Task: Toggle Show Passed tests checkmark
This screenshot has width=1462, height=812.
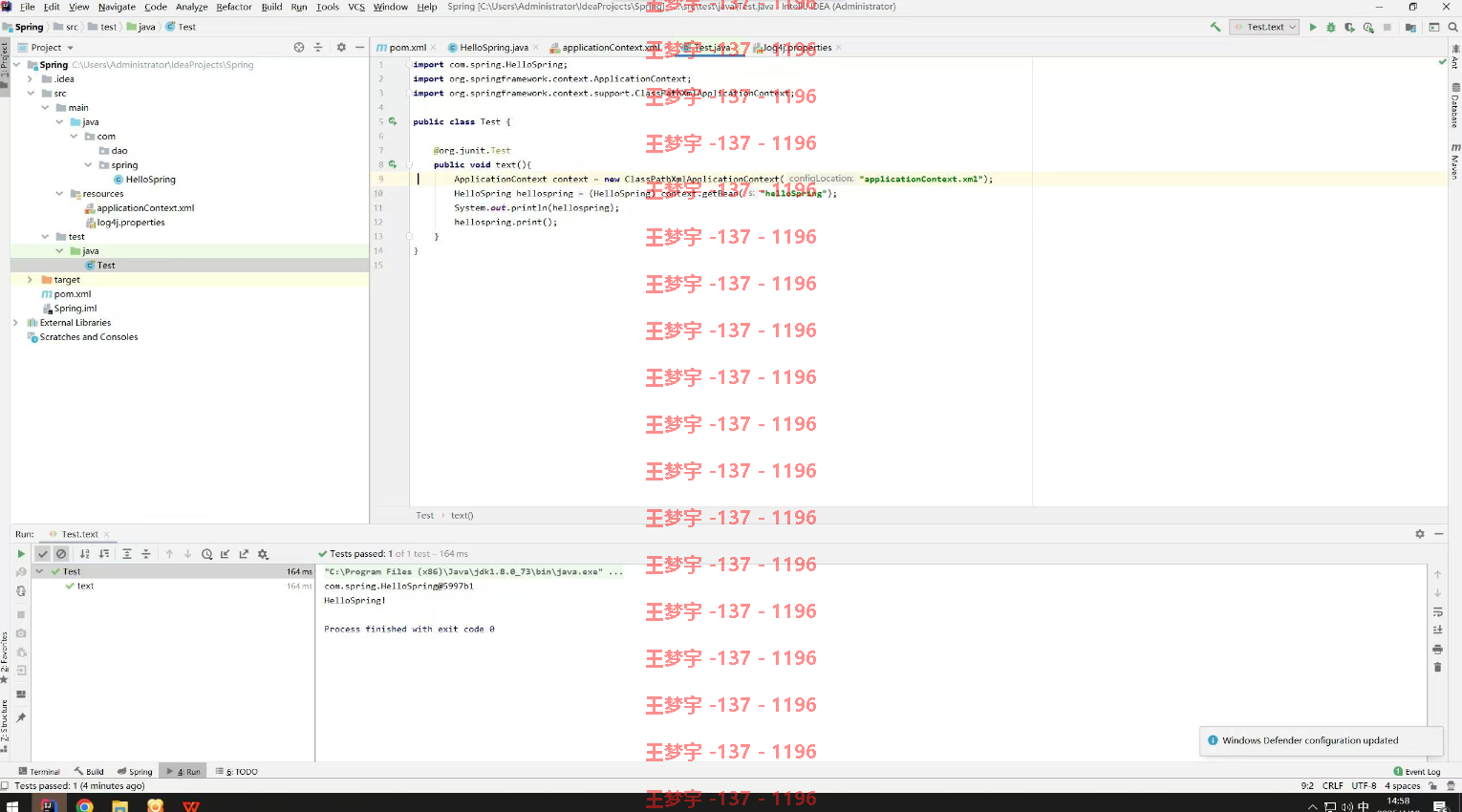Action: [42, 554]
